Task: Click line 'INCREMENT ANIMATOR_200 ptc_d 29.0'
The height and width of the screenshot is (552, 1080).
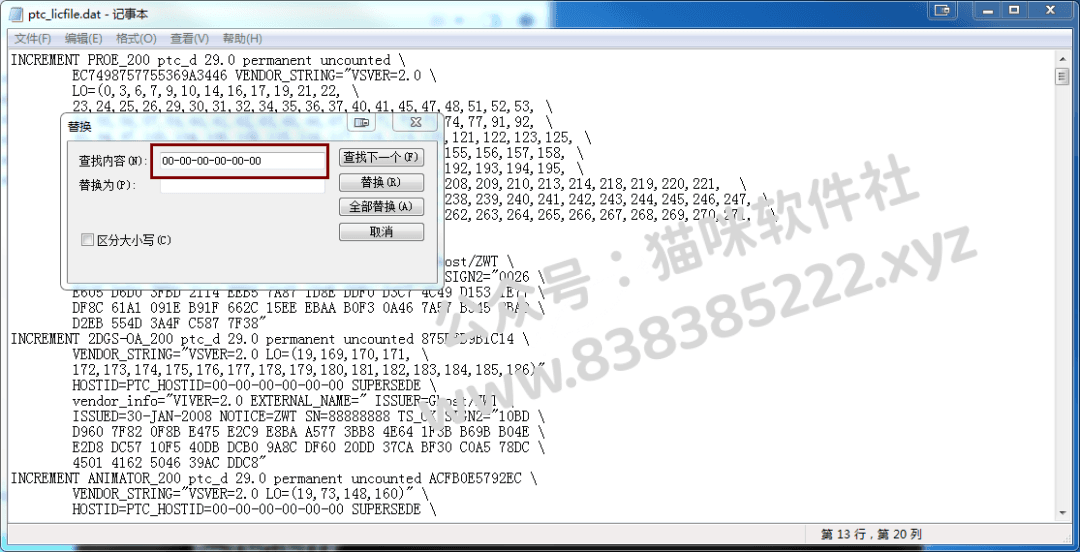Action: [274, 479]
